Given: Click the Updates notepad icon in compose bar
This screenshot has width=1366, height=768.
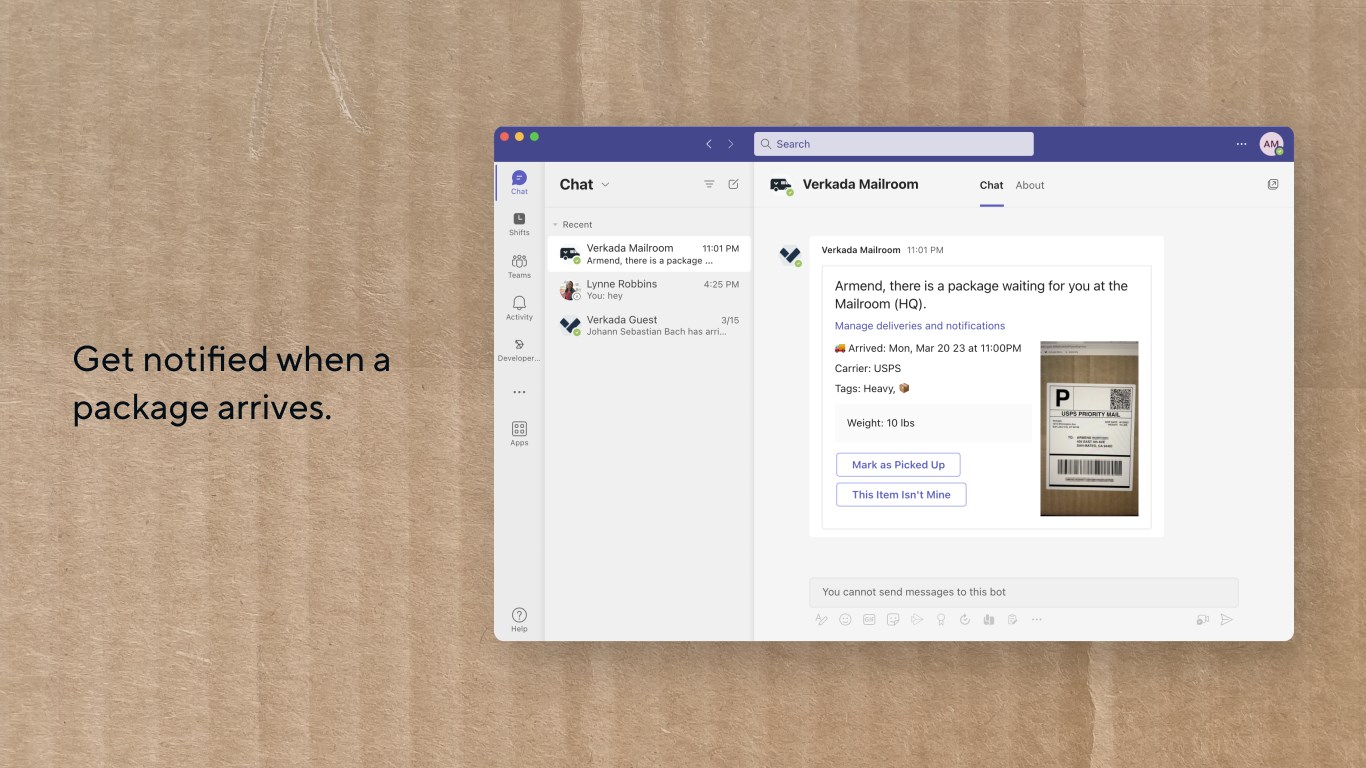Looking at the screenshot, I should pyautogui.click(x=1013, y=620).
